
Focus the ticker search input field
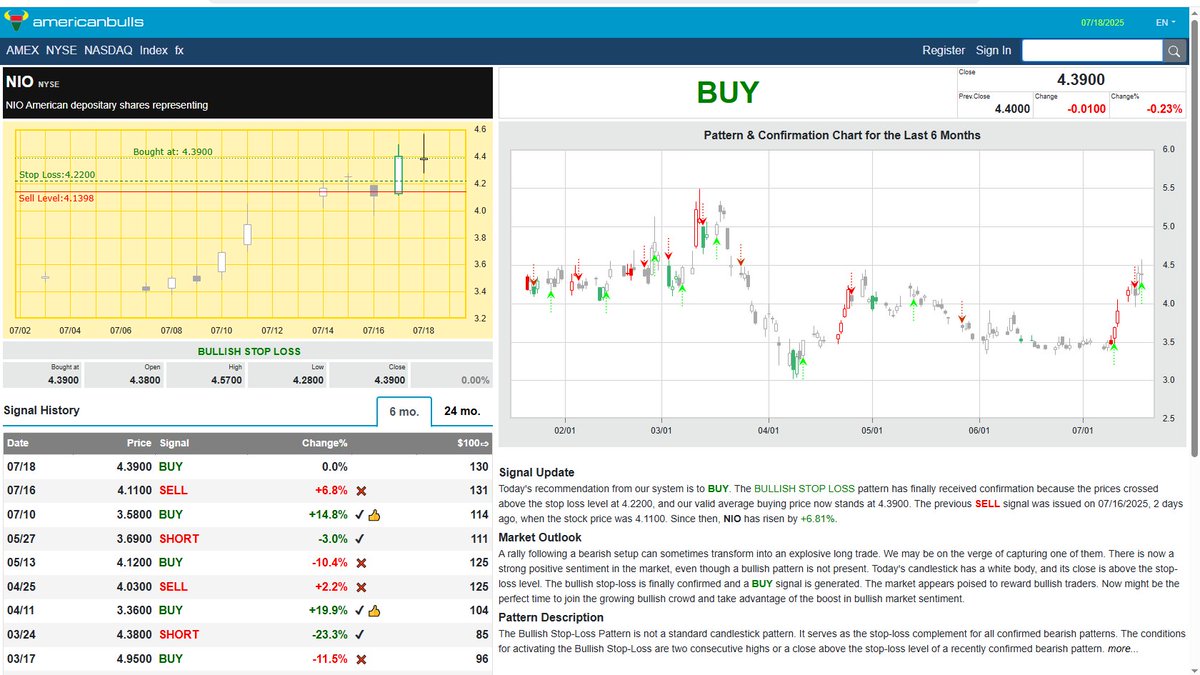point(1092,51)
